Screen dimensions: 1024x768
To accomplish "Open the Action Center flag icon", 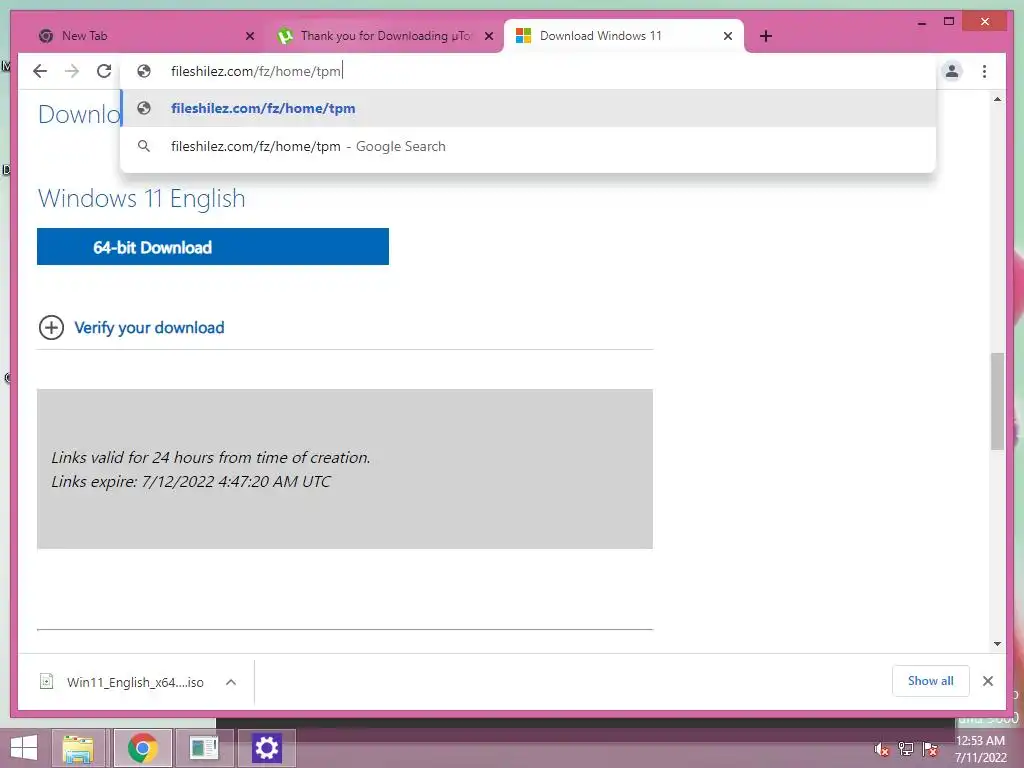I will click(x=930, y=749).
